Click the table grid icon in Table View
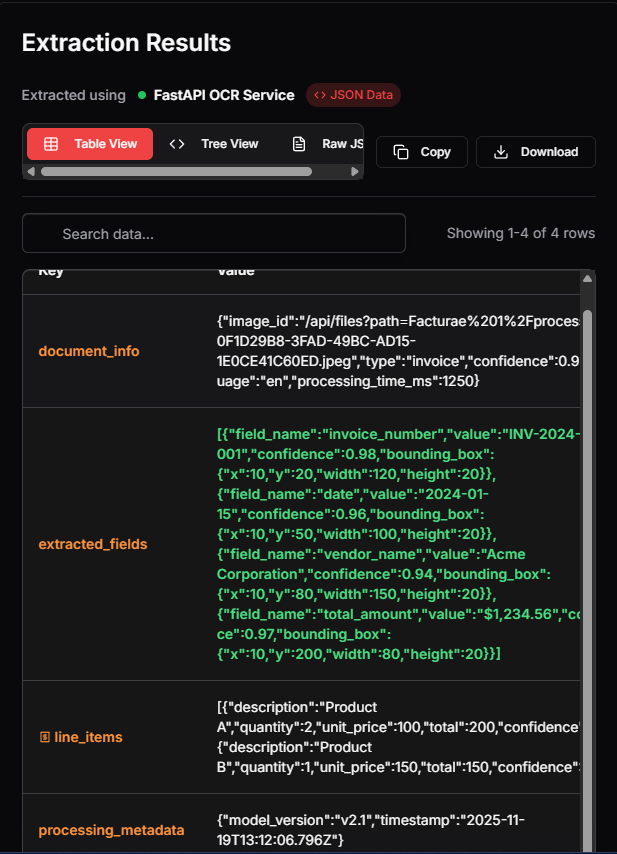The width and height of the screenshot is (617, 854). coord(51,144)
